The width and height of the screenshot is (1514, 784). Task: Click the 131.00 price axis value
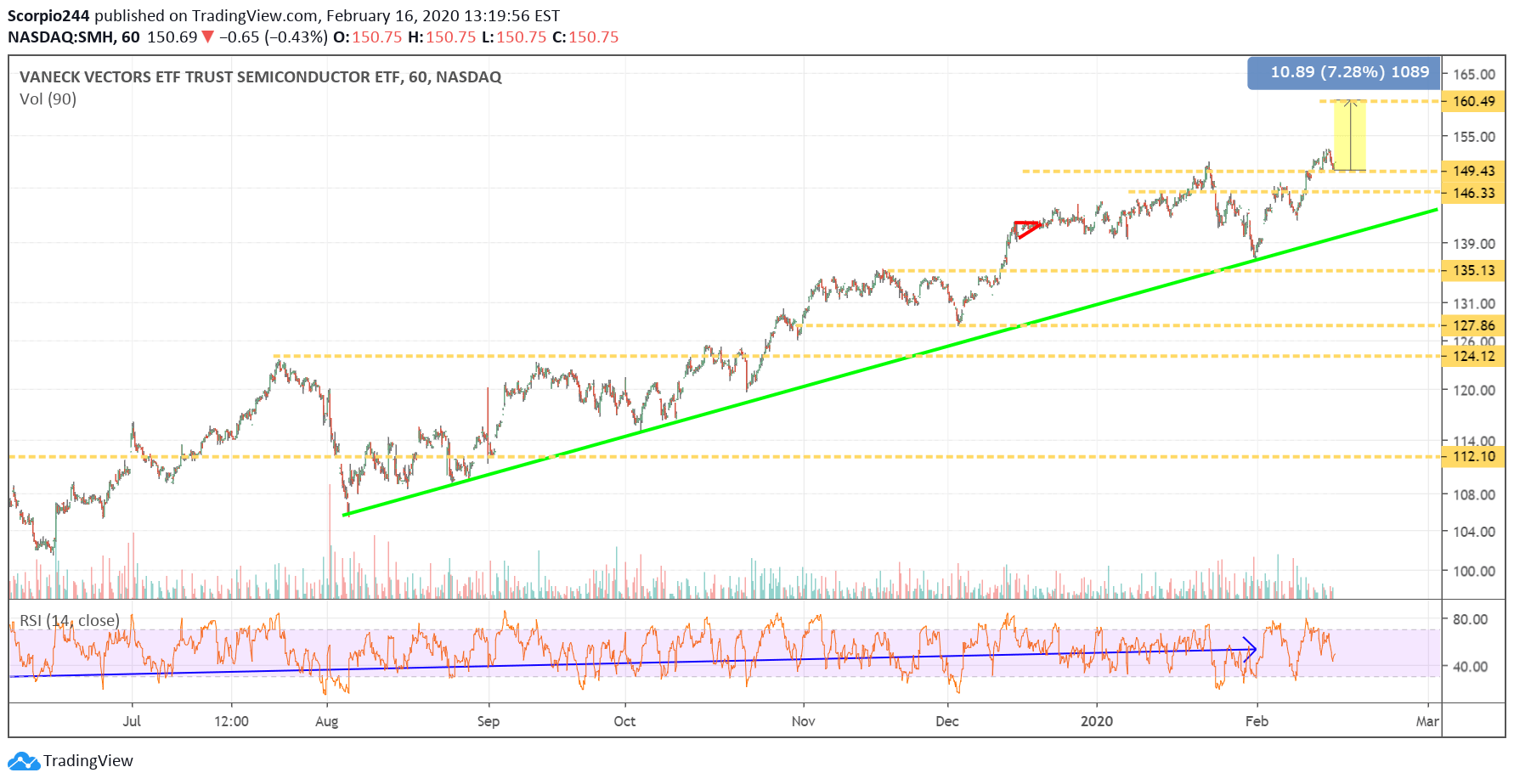coord(1474,303)
